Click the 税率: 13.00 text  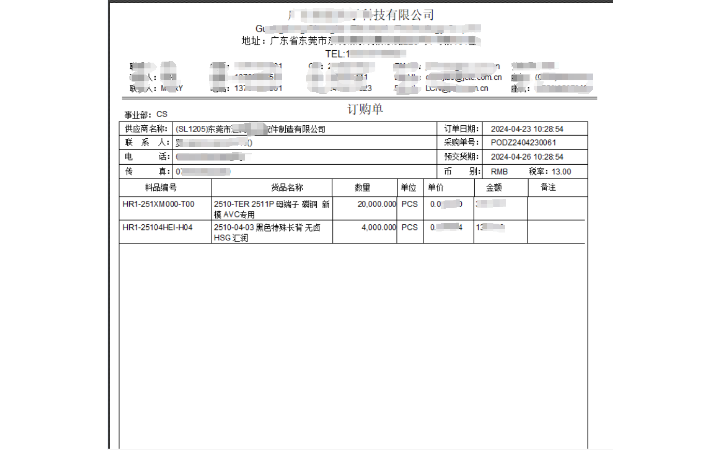pos(550,172)
